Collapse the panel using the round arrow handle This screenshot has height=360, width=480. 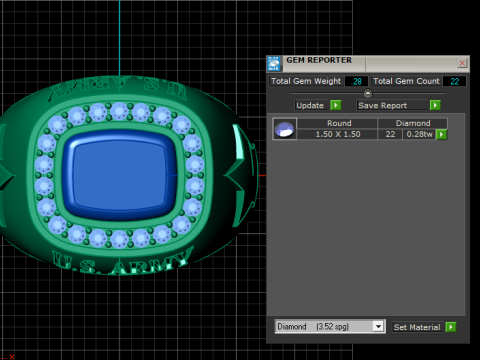pyautogui.click(x=368, y=93)
